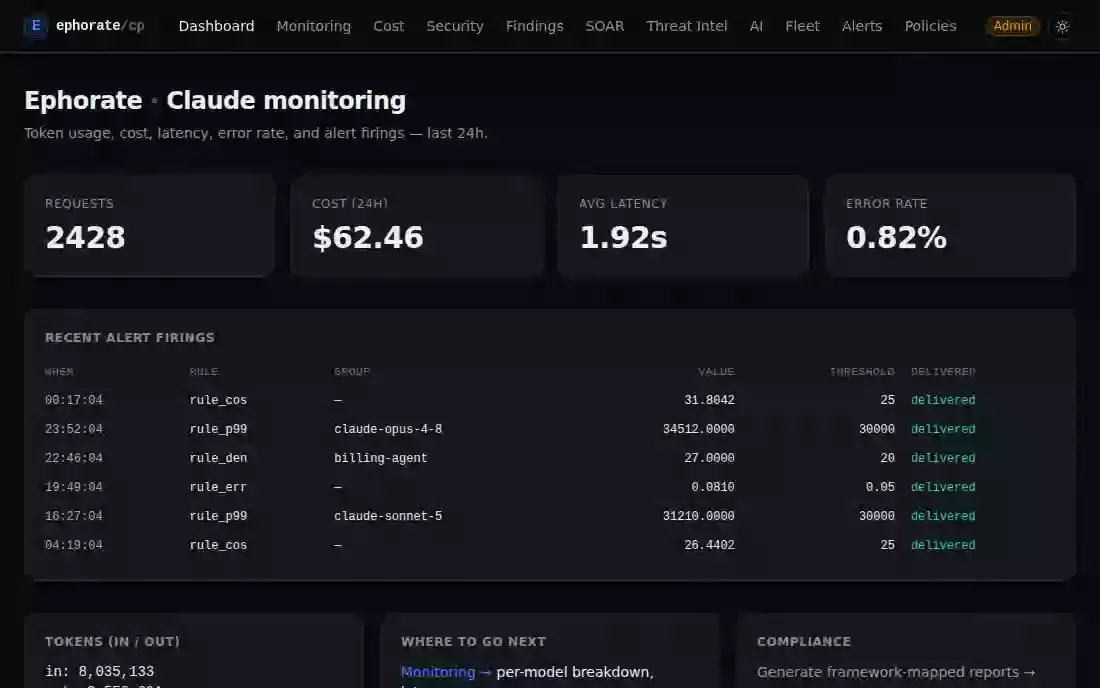Viewport: 1100px width, 688px height.
Task: Click the Admin role badge
Action: click(x=1012, y=26)
